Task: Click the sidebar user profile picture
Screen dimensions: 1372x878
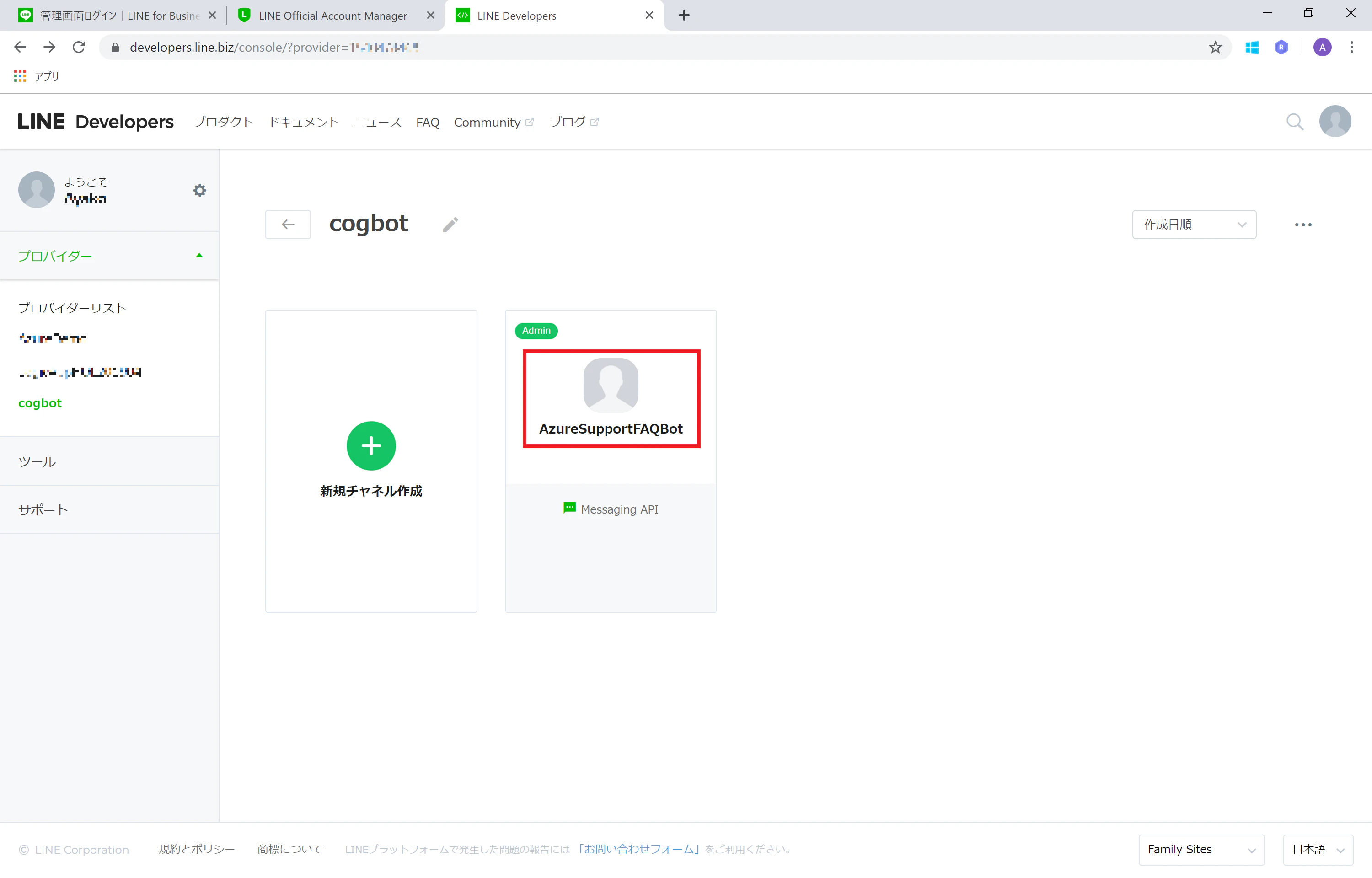Action: 37,190
